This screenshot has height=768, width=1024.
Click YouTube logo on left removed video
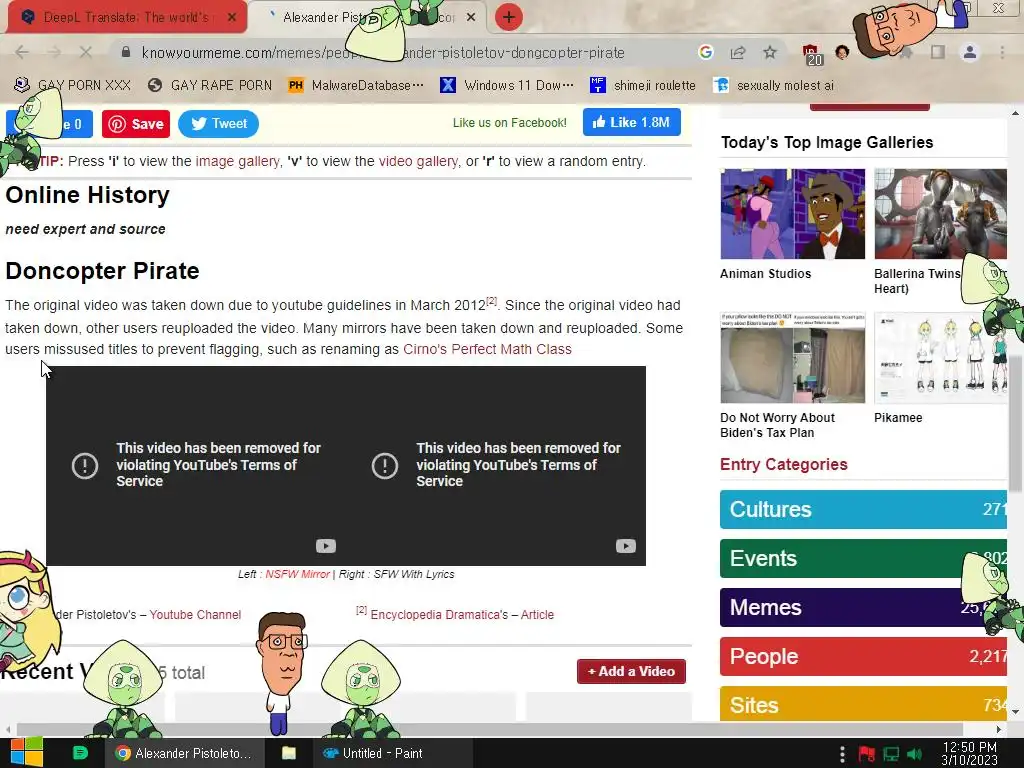[326, 546]
